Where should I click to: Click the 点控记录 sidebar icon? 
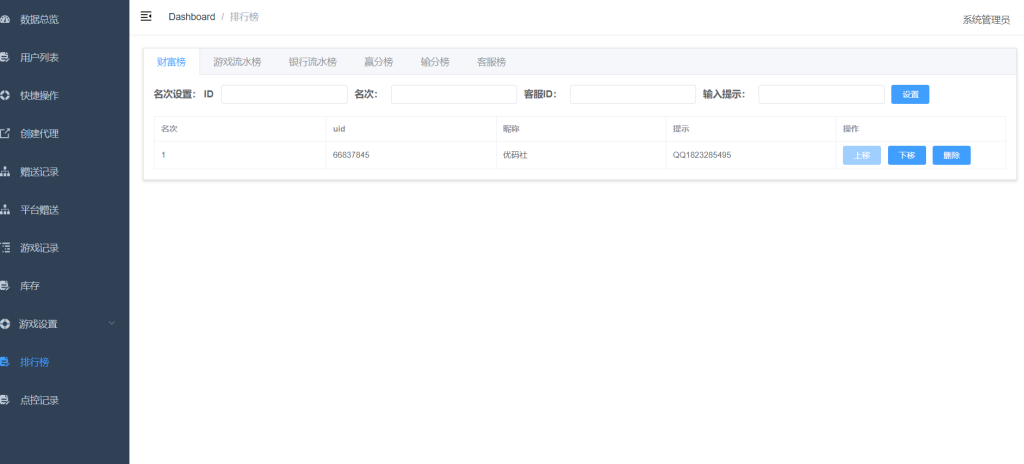[x=5, y=399]
